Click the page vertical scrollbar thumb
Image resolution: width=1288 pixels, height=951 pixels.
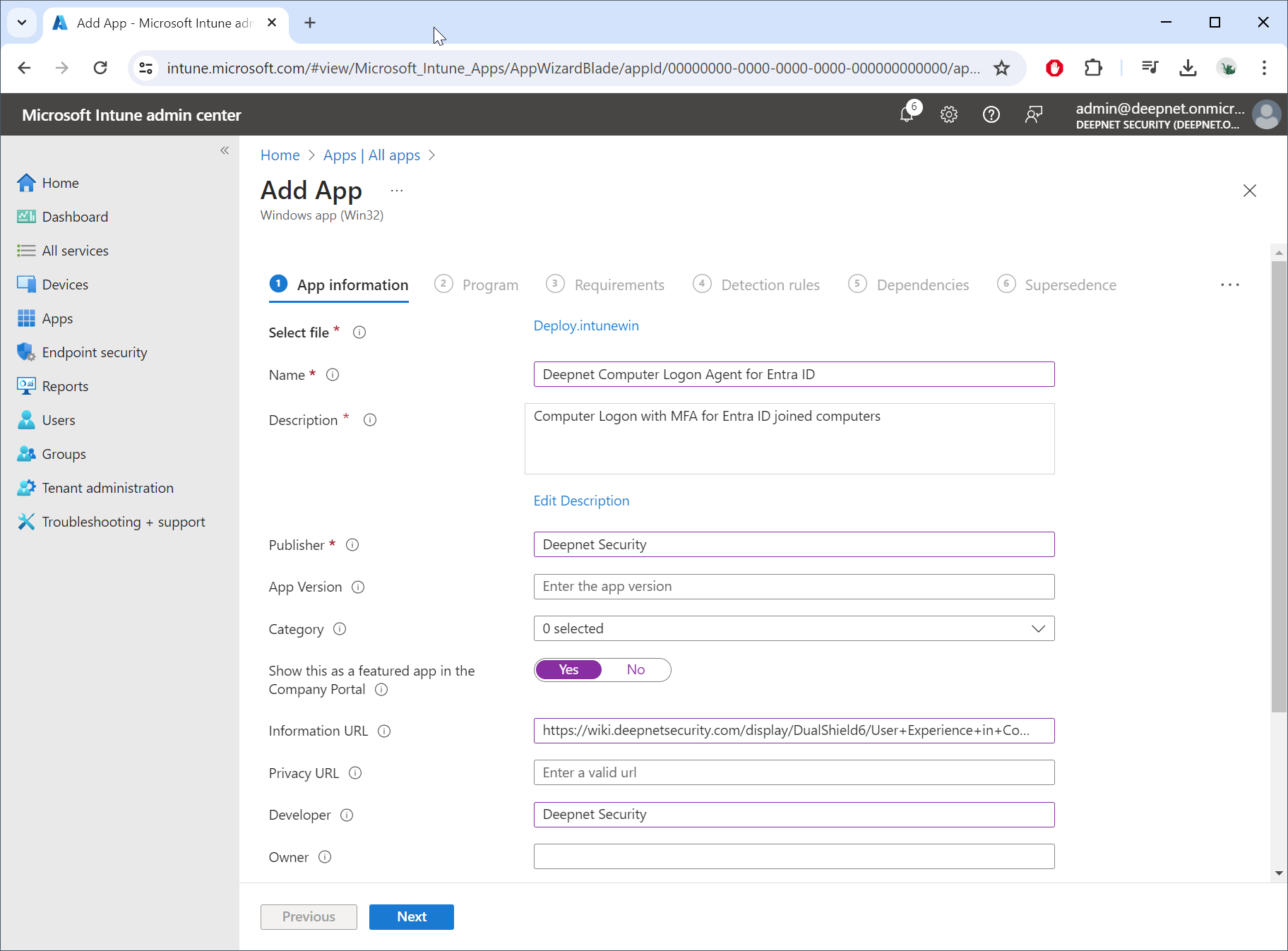1279,487
